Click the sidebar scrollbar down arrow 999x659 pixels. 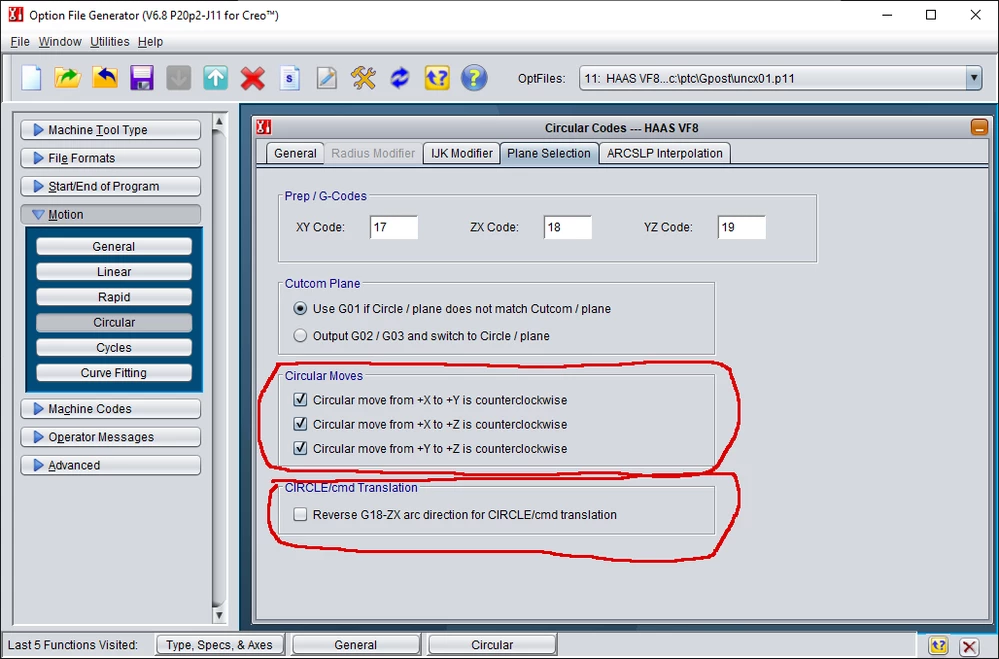coord(219,615)
